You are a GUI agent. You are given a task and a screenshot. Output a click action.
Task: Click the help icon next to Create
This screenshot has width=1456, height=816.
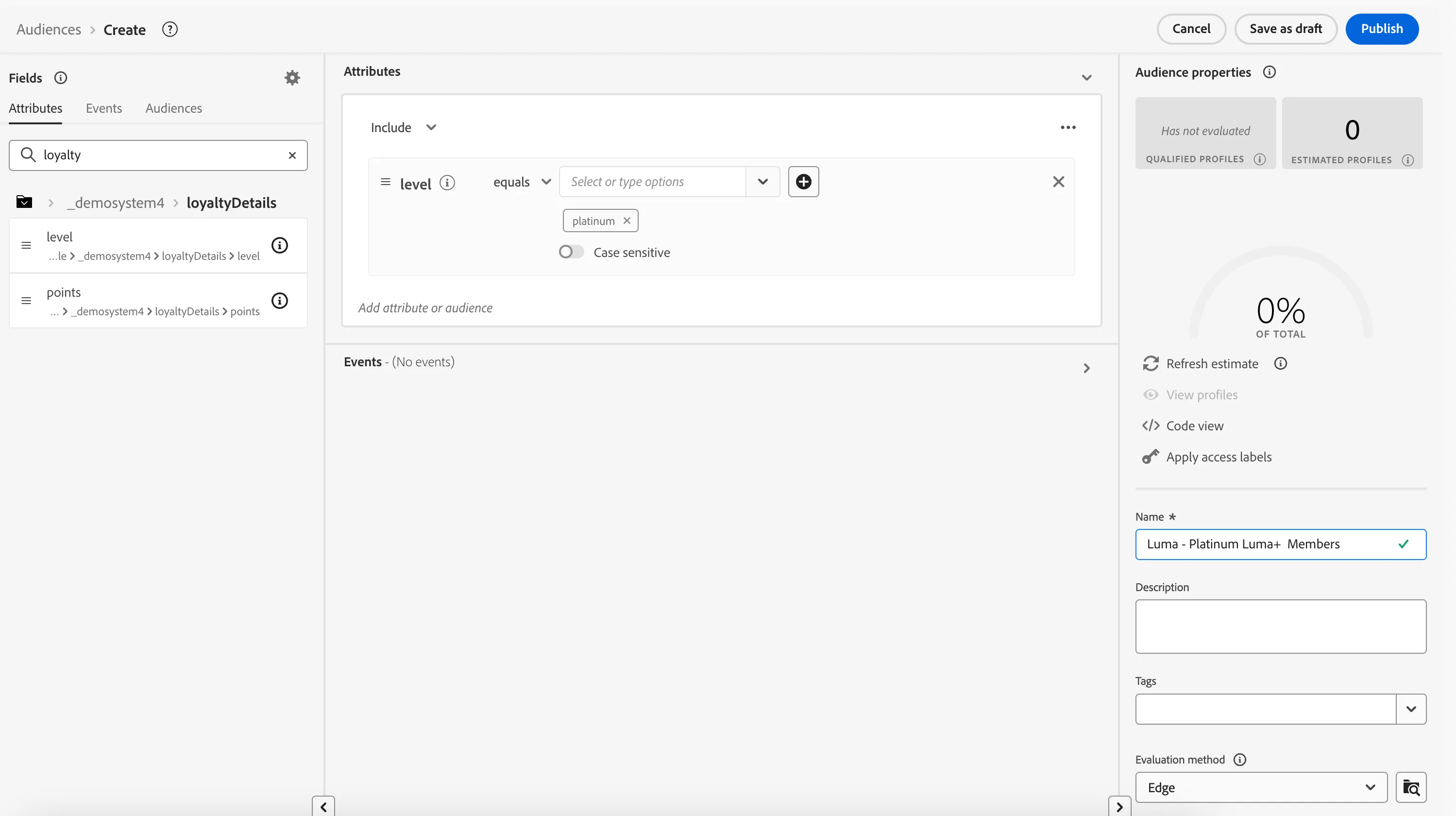coord(169,29)
